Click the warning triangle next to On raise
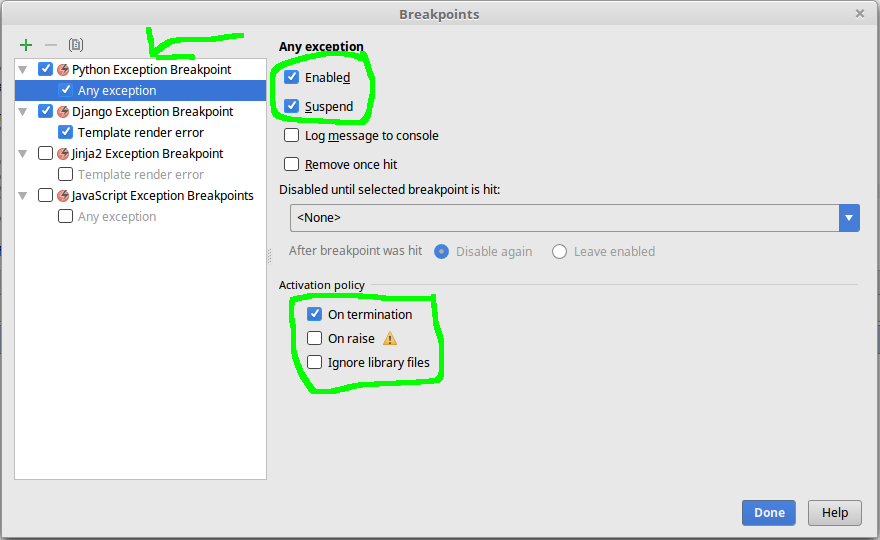Screen dimensions: 880x540 (x=390, y=339)
